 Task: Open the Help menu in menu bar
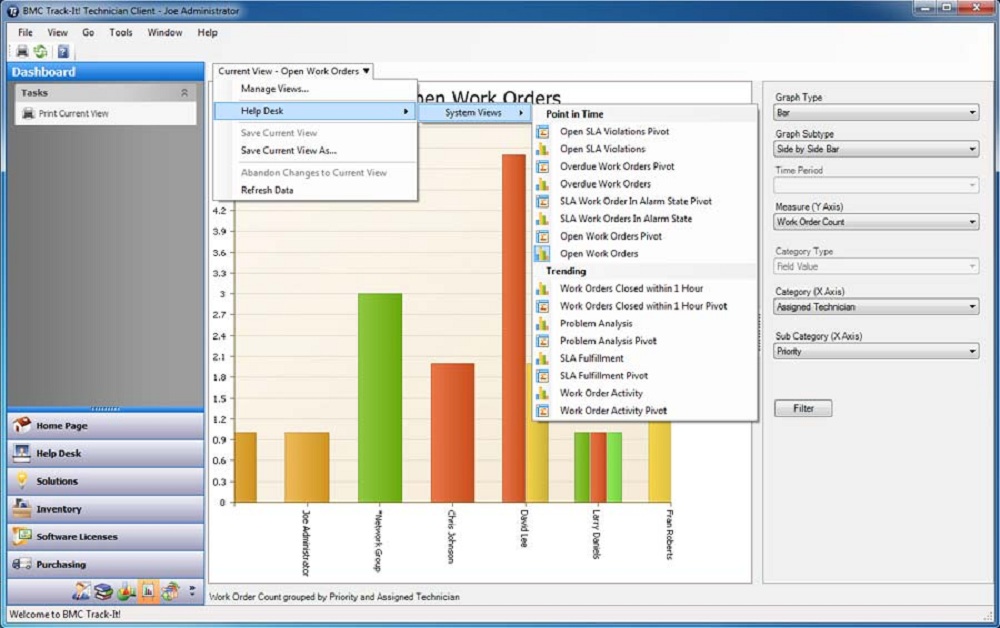point(207,33)
